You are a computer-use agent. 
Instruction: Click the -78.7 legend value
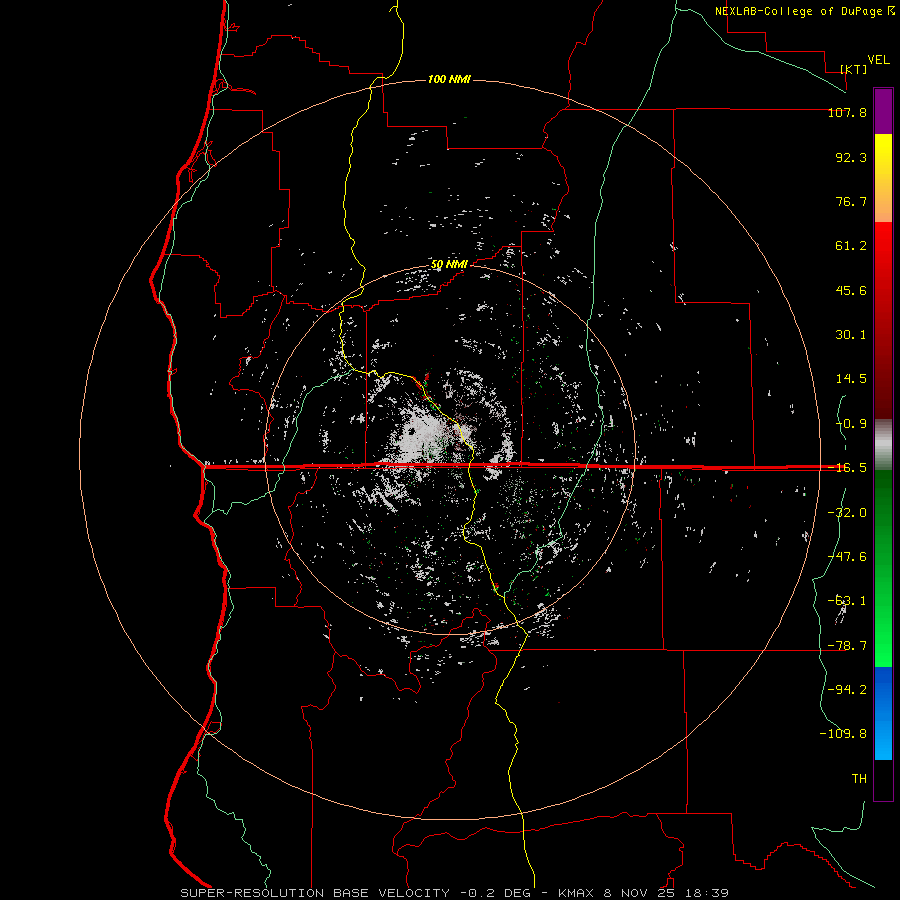847,646
